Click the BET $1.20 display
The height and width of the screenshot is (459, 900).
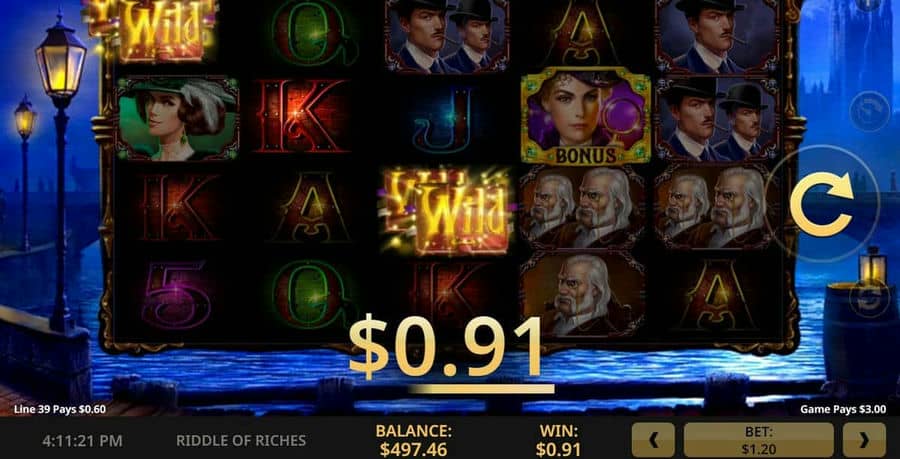pos(758,440)
